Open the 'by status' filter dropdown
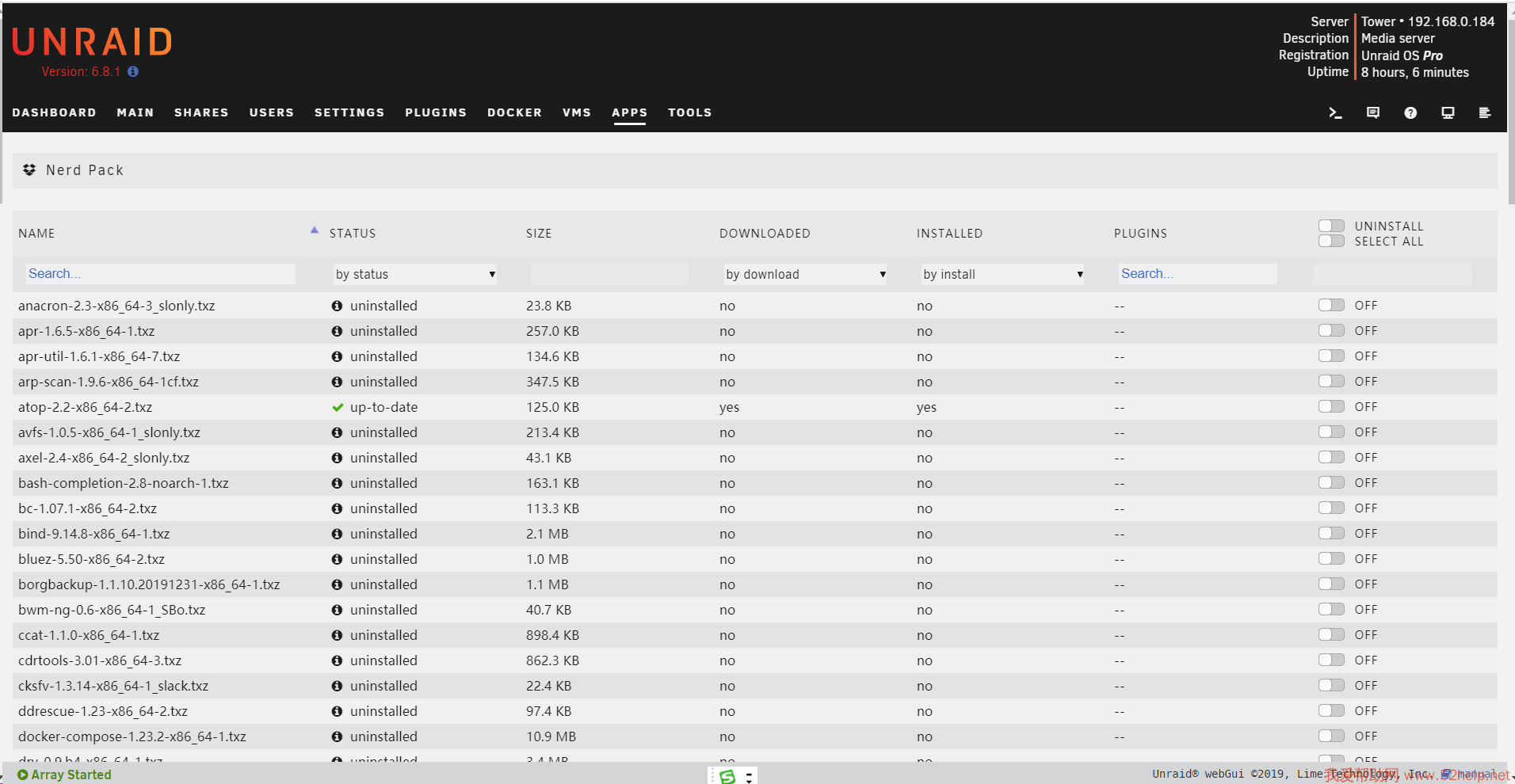 point(415,274)
